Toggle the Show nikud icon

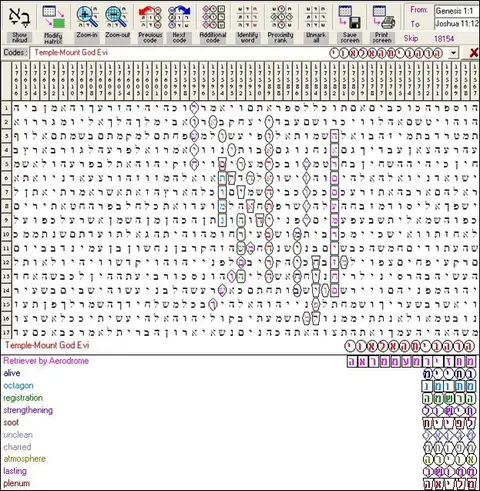click(x=19, y=17)
